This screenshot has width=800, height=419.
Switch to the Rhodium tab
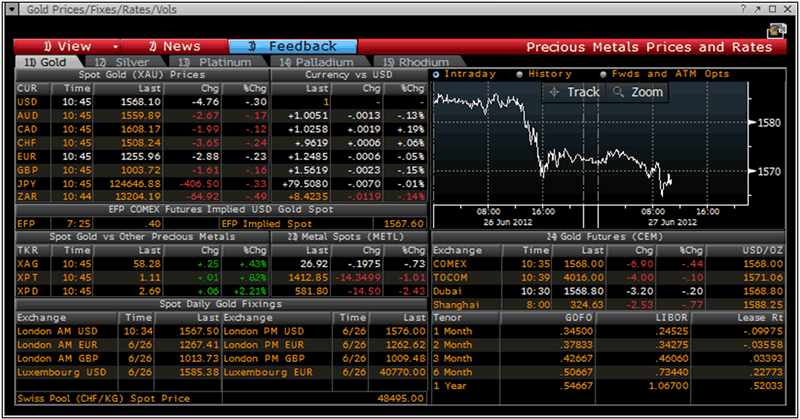[x=417, y=62]
